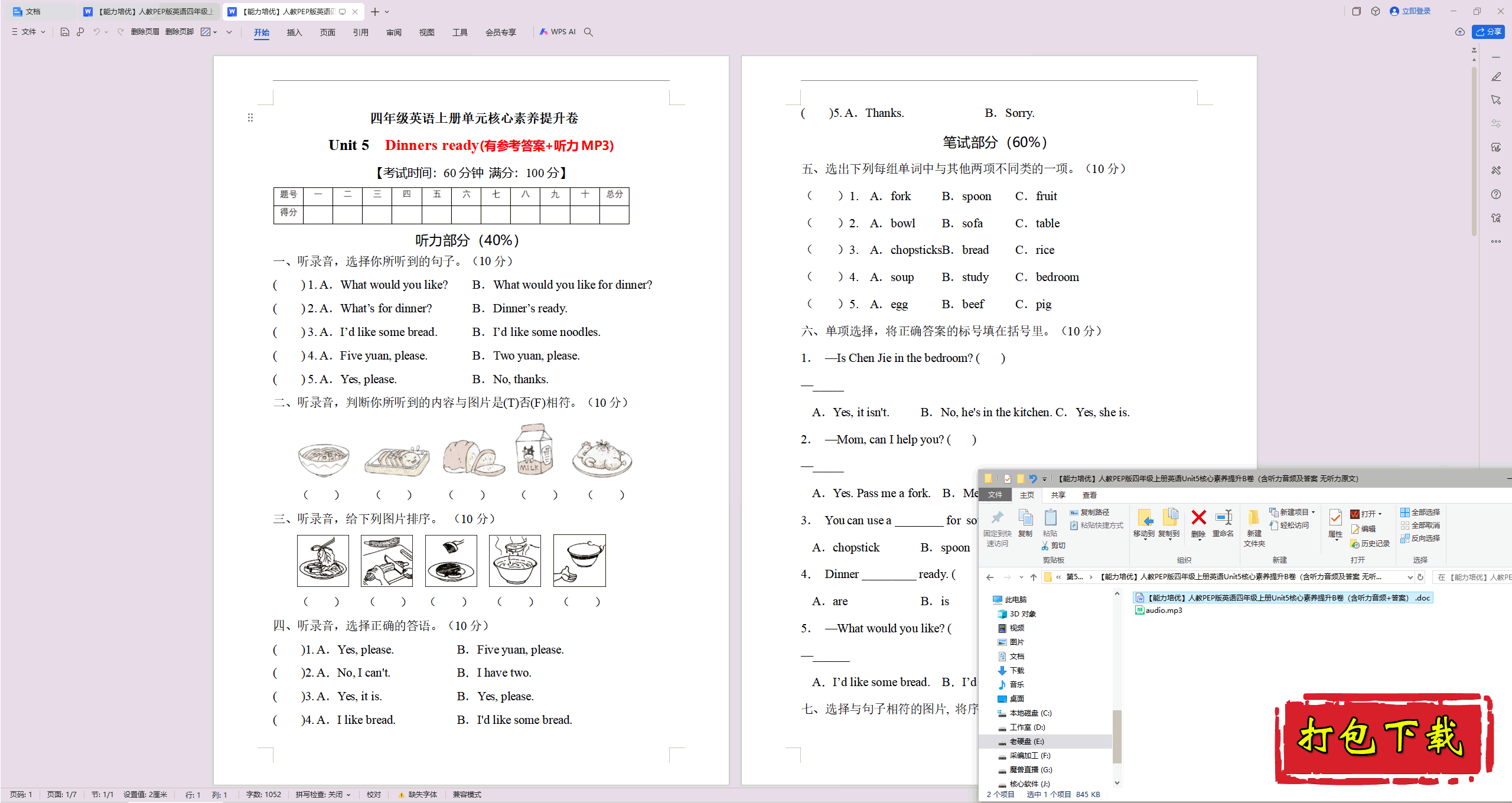Switch to the 插入 ribbon tab
Screen dimensions: 1512x803
tap(294, 32)
